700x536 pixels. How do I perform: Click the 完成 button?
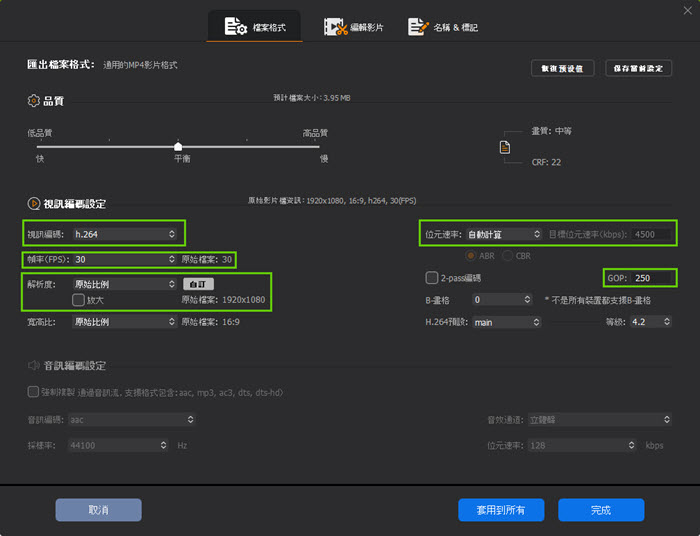point(600,510)
